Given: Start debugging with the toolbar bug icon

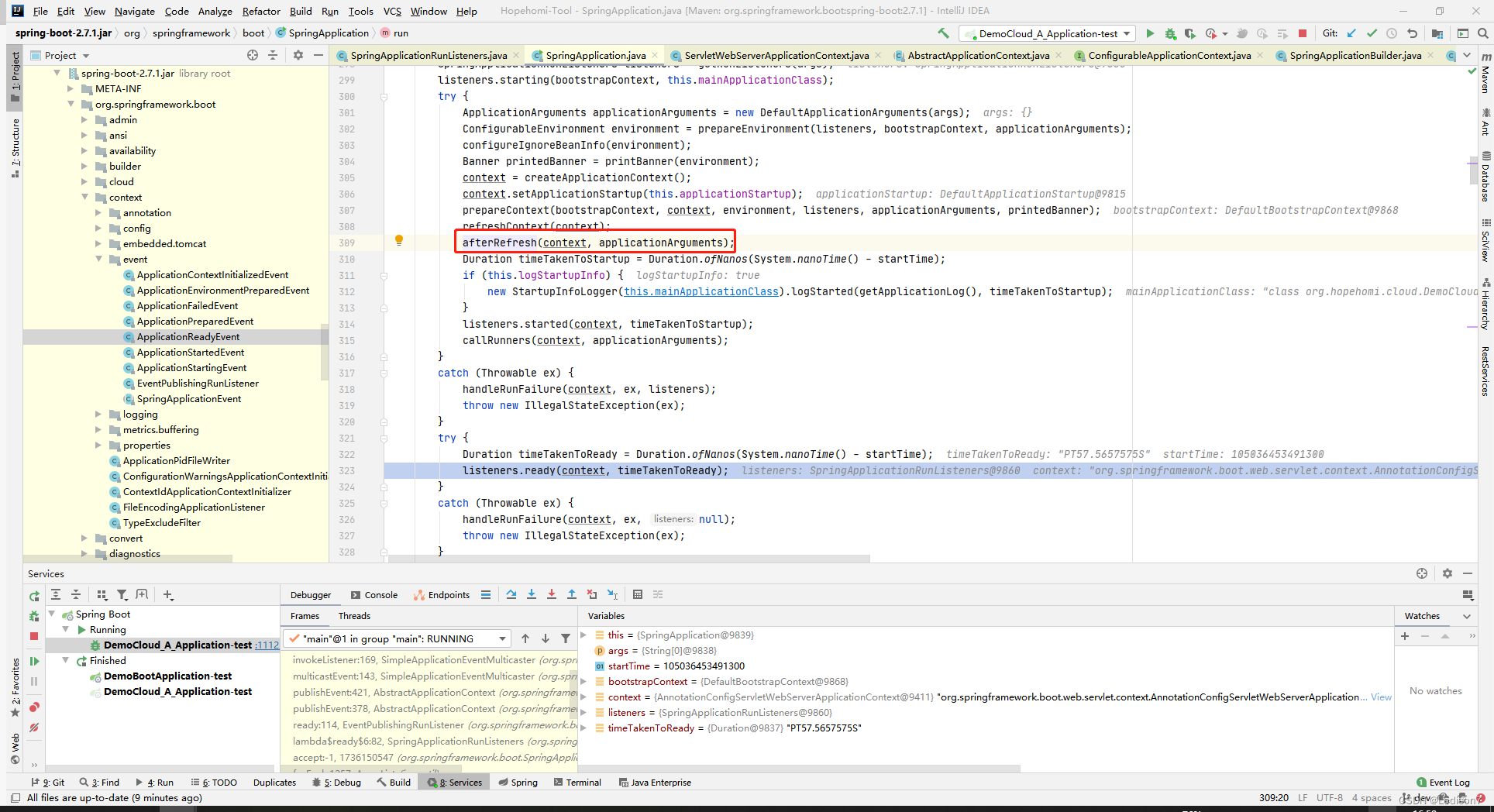Looking at the screenshot, I should (x=1170, y=33).
